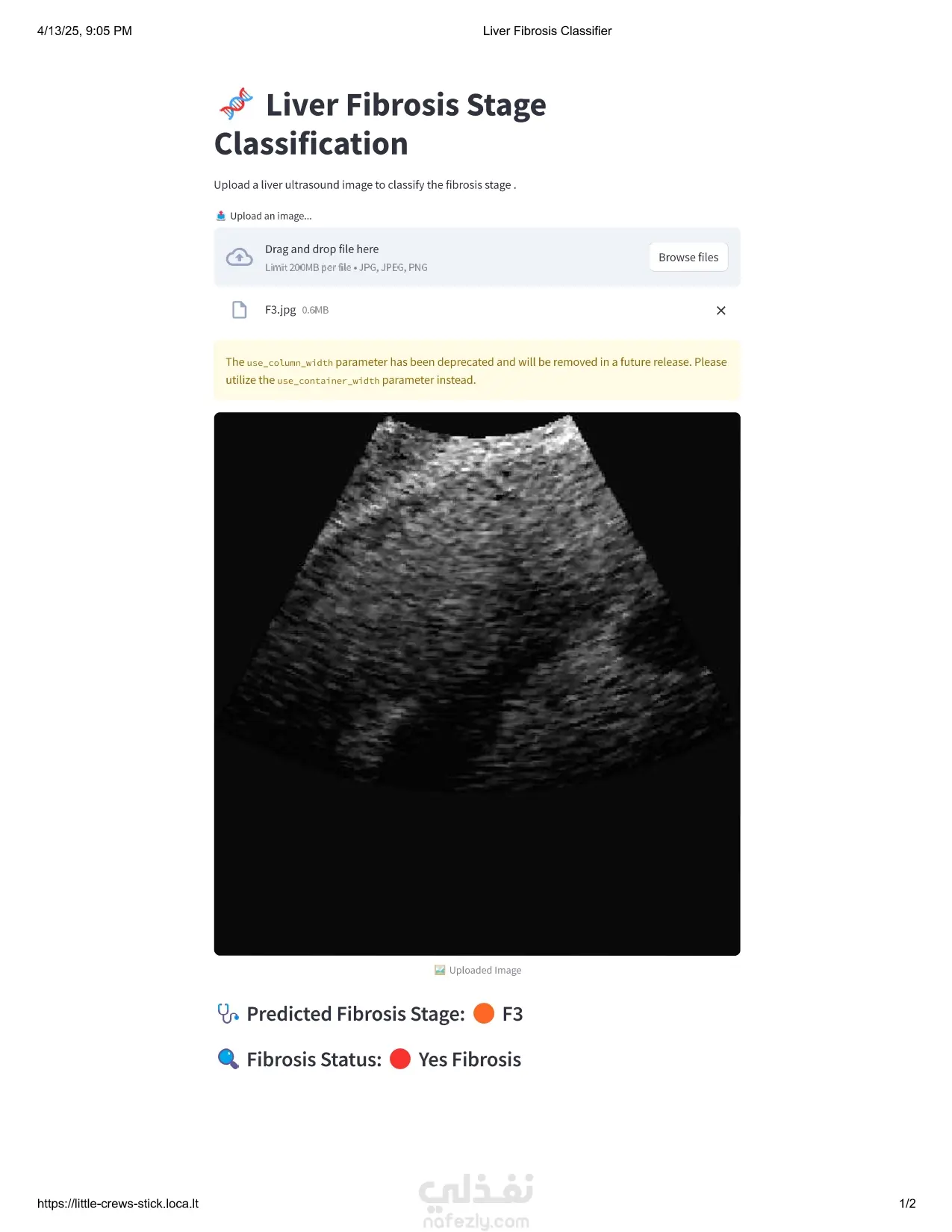Click the uploaded liver ultrasound image
The height and width of the screenshot is (1232, 952).
click(x=477, y=684)
